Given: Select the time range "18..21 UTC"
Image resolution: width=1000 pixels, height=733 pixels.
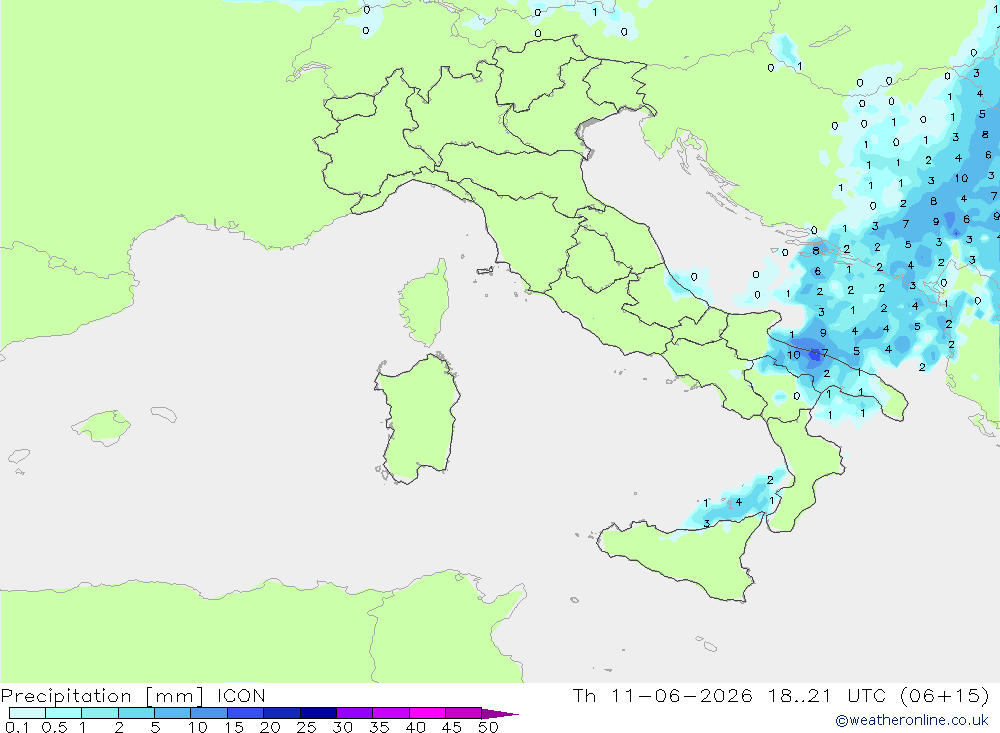Looking at the screenshot, I should pyautogui.click(x=827, y=695).
